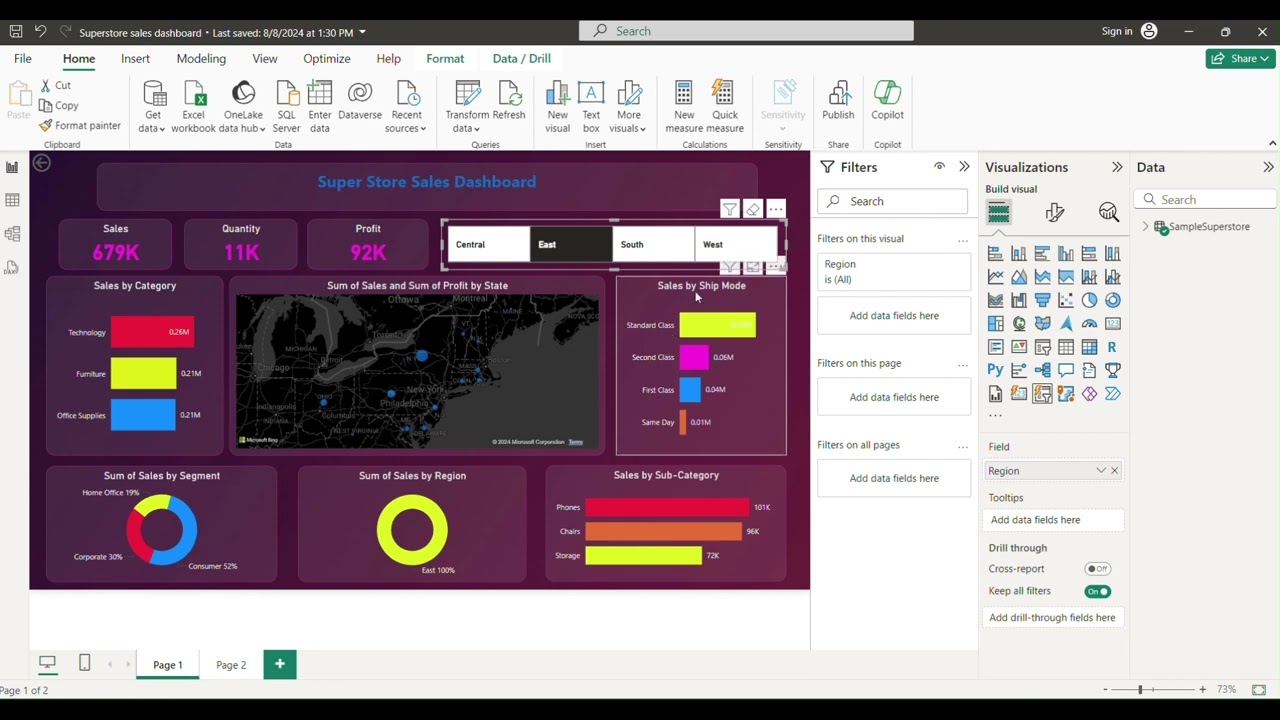
Task: Open the Data / Drill tab
Action: click(x=522, y=59)
